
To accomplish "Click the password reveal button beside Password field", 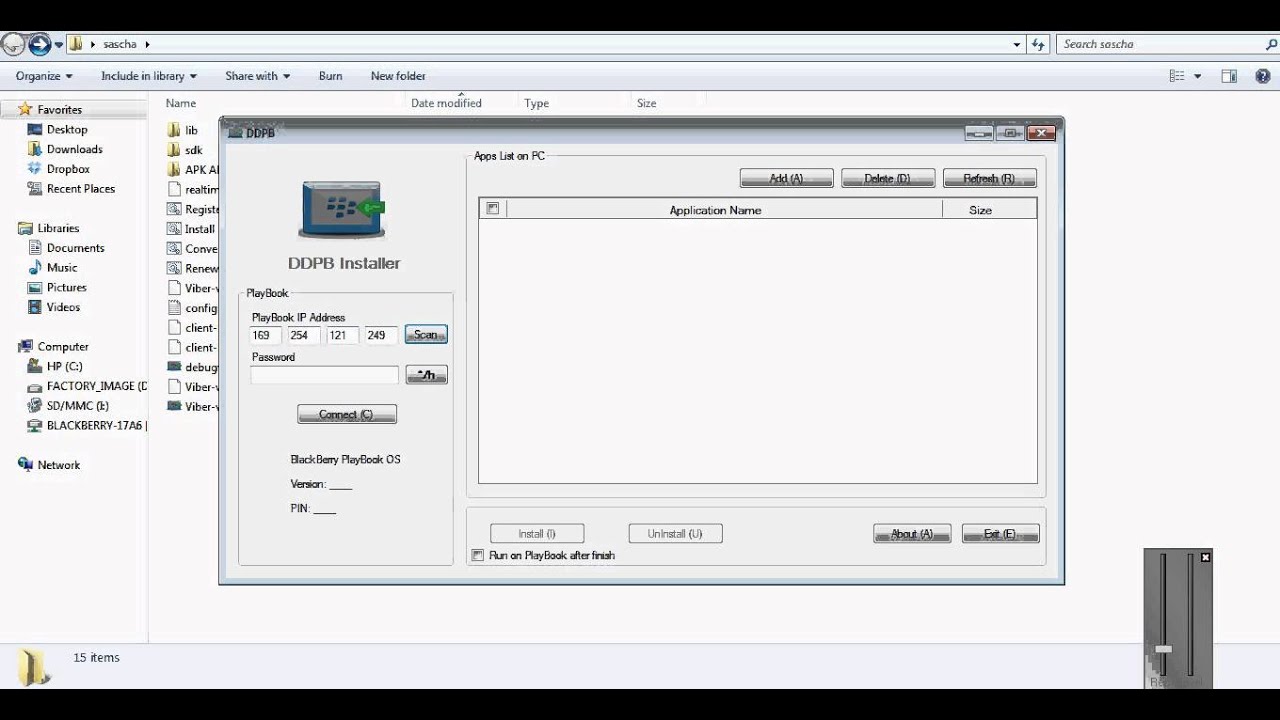I will tap(426, 375).
